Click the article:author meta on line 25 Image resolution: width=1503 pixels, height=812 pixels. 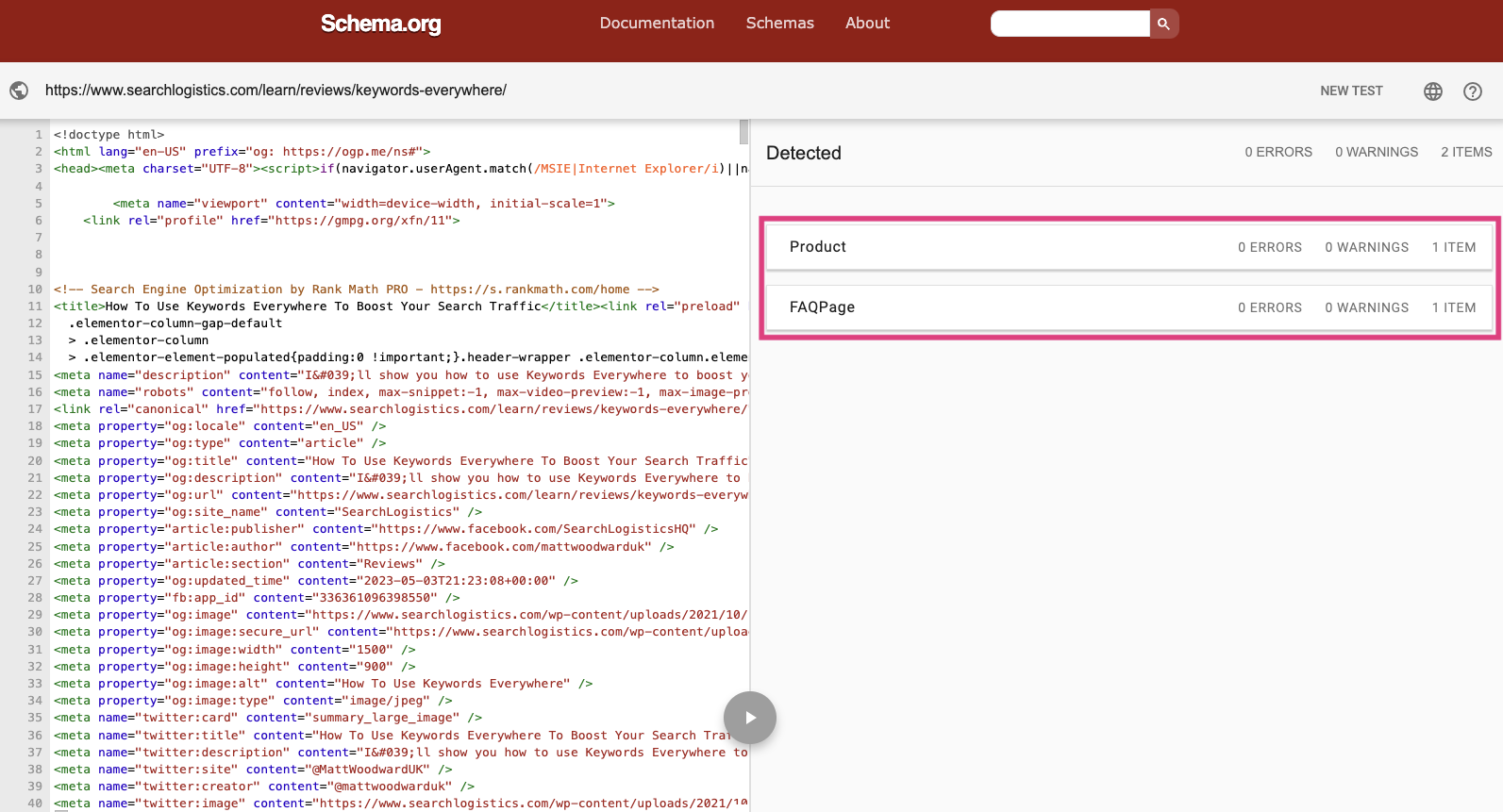click(x=364, y=547)
